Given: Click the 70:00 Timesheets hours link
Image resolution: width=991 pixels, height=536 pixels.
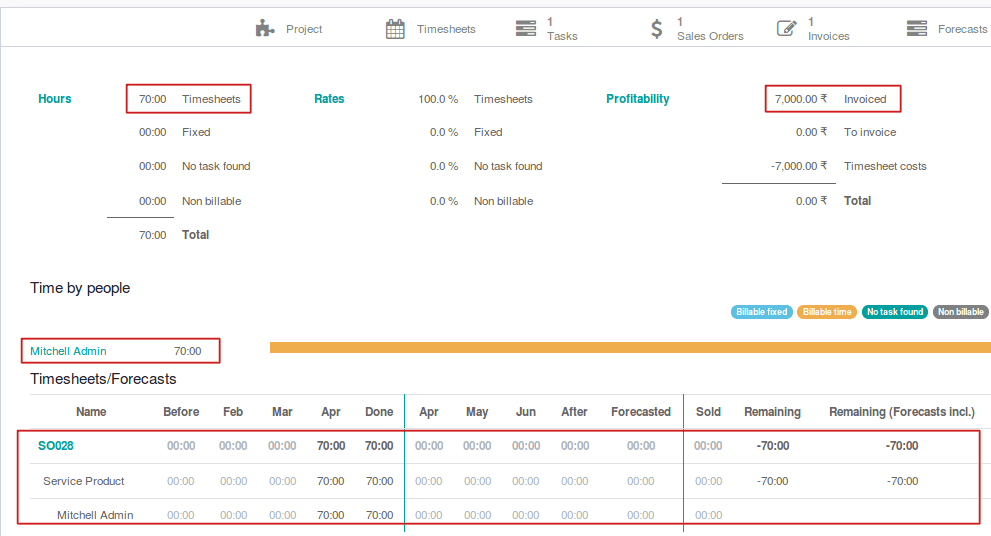Looking at the screenshot, I should pos(190,99).
